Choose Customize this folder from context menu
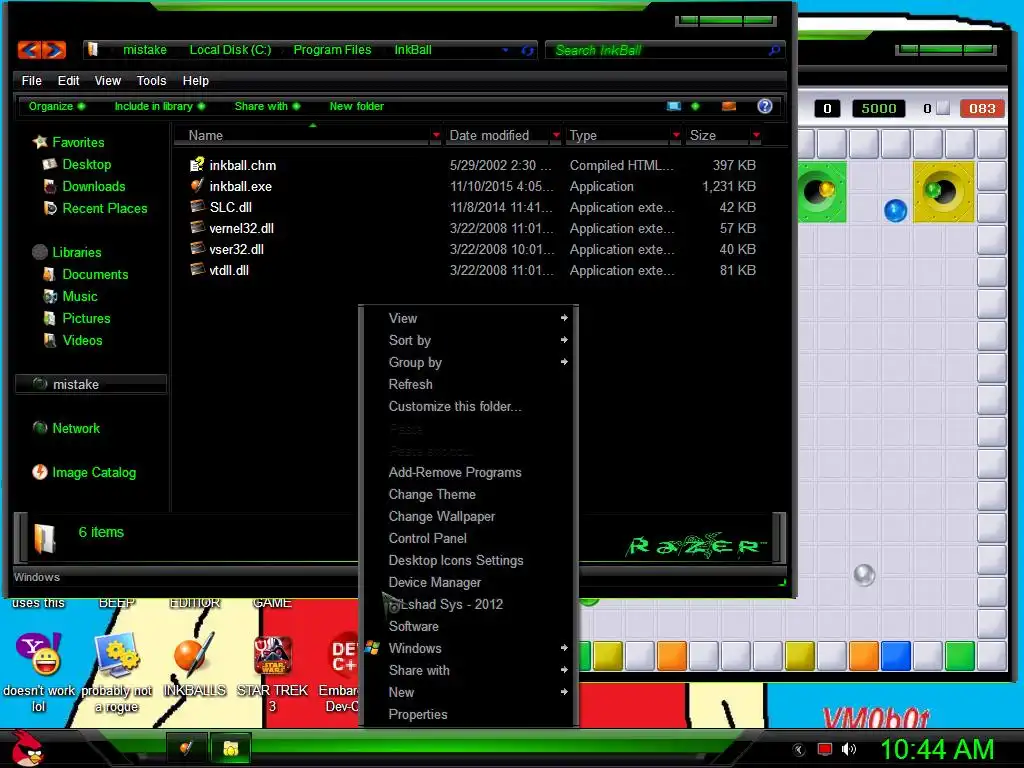 click(469, 406)
